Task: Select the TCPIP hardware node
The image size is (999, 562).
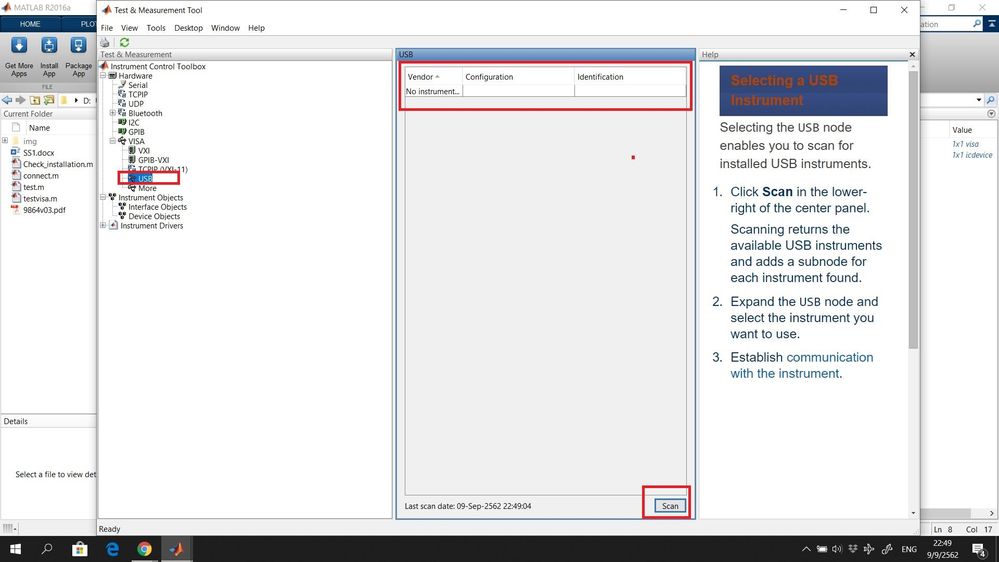Action: pyautogui.click(x=138, y=94)
